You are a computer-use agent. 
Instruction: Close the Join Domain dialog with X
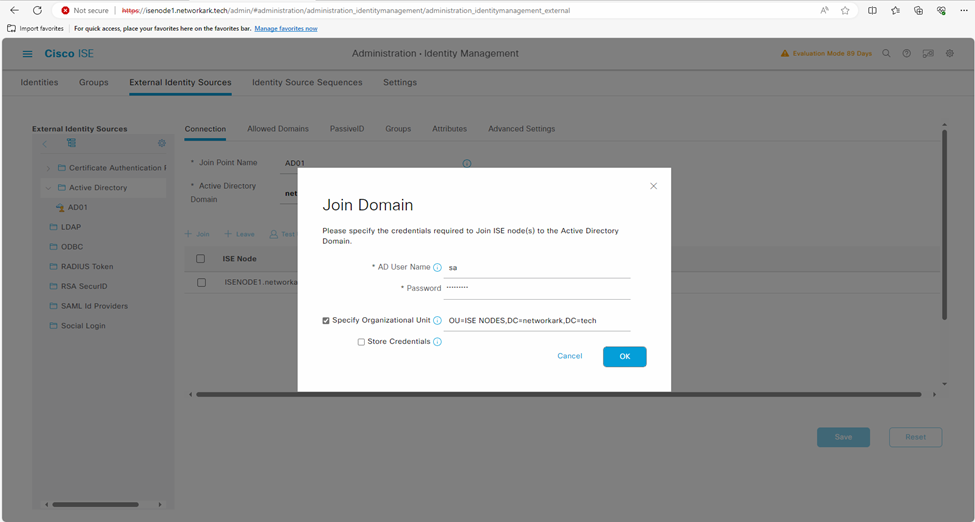[653, 186]
